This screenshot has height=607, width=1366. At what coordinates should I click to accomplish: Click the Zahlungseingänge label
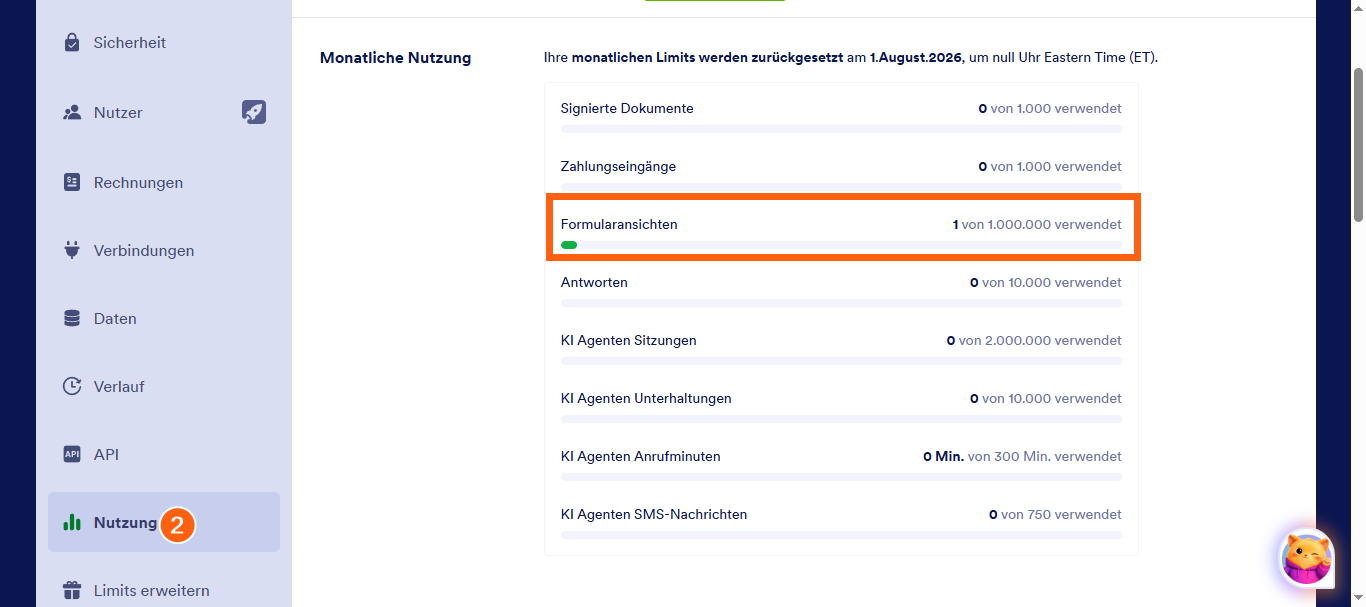click(618, 166)
